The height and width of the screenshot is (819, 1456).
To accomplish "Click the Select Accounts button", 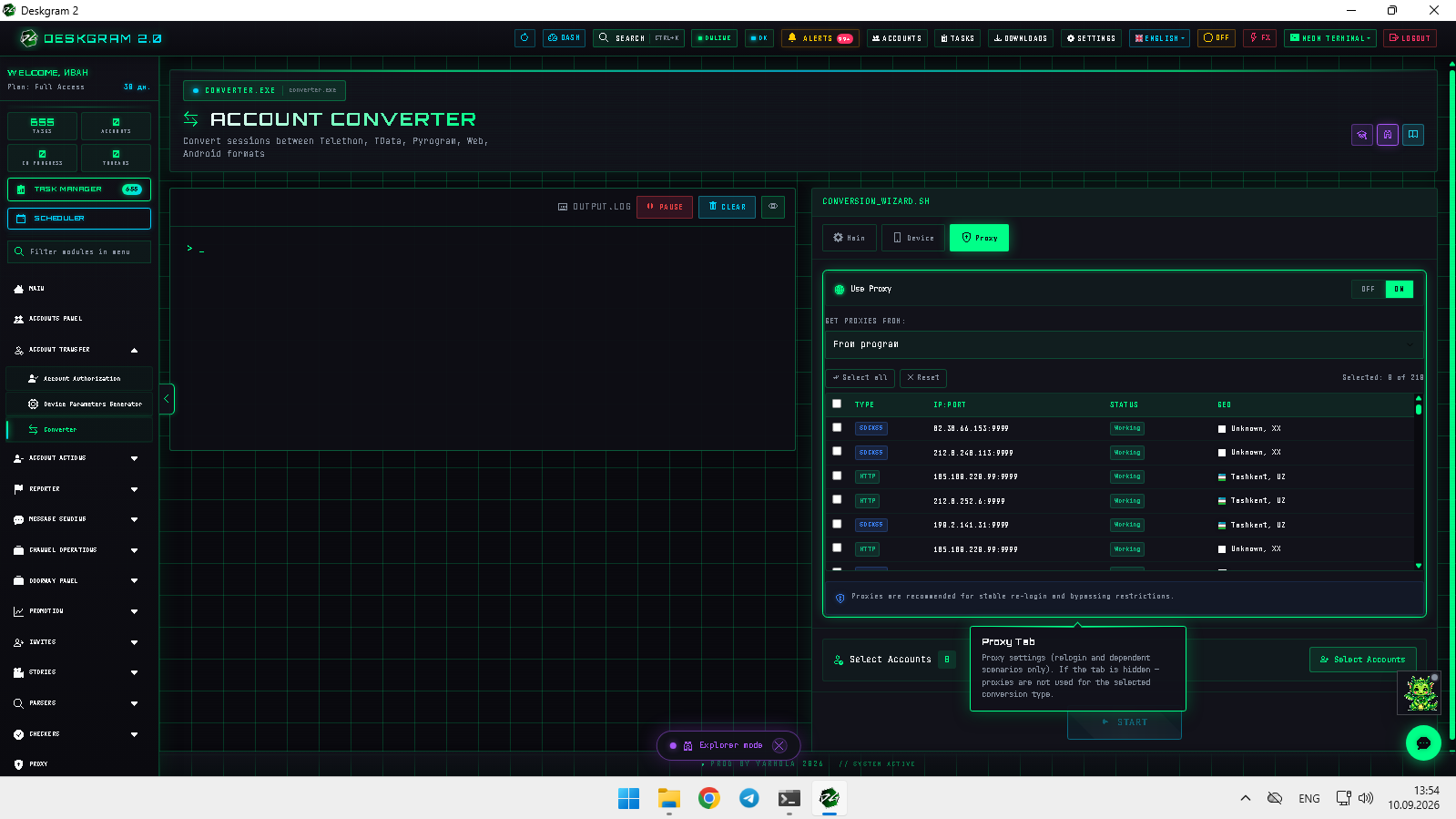I will tap(1362, 660).
